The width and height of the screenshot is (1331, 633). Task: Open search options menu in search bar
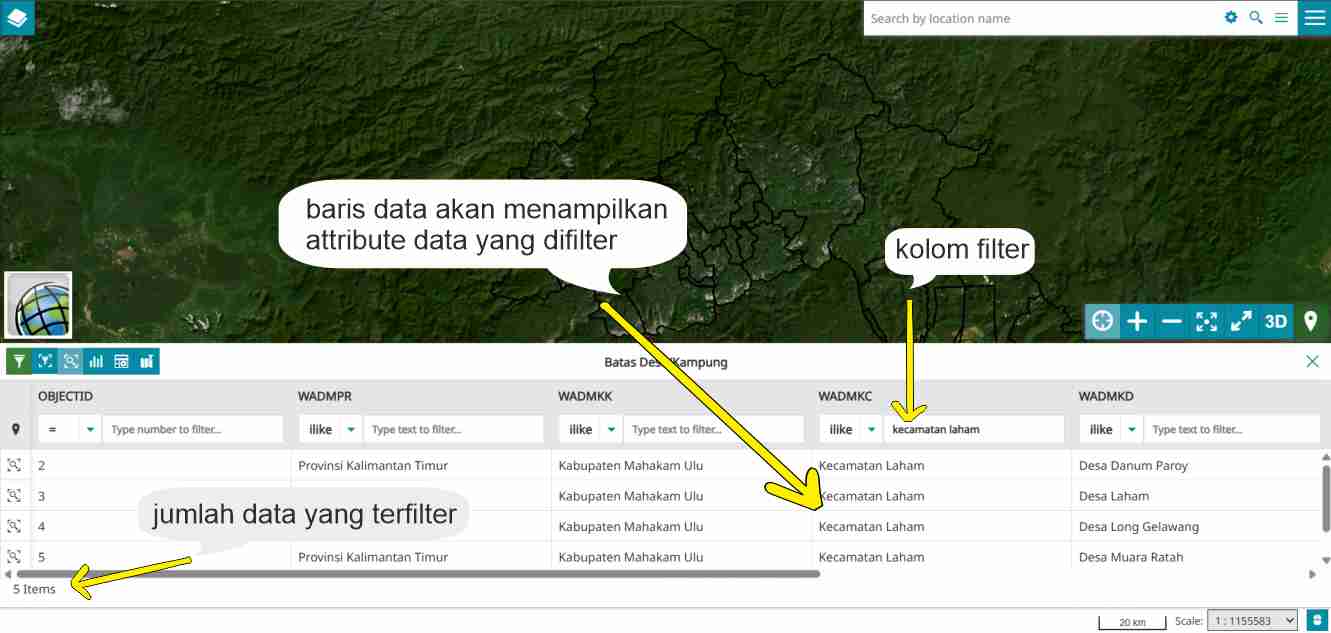pyautogui.click(x=1281, y=18)
